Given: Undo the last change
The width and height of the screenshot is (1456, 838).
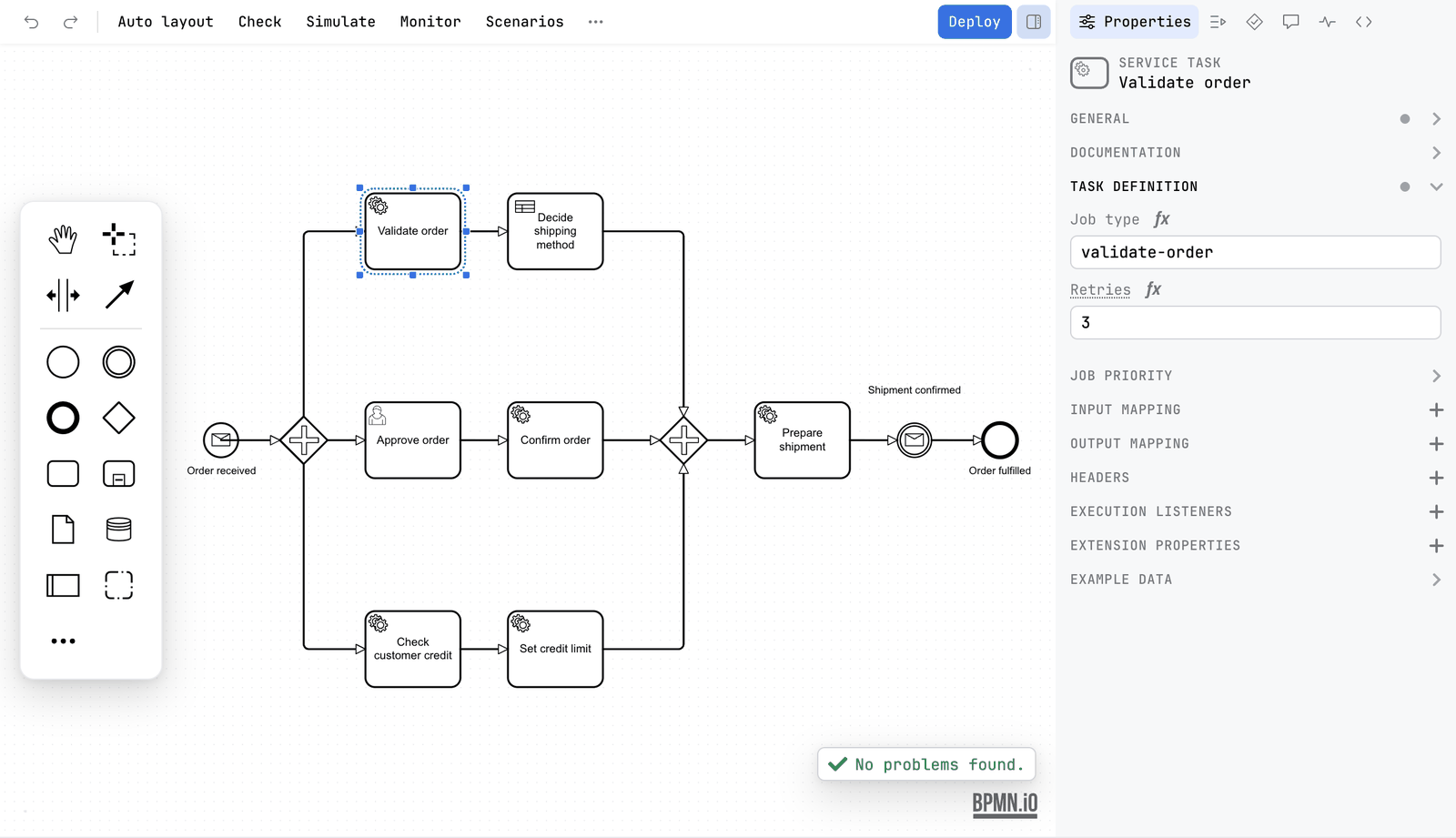Looking at the screenshot, I should pos(32,22).
